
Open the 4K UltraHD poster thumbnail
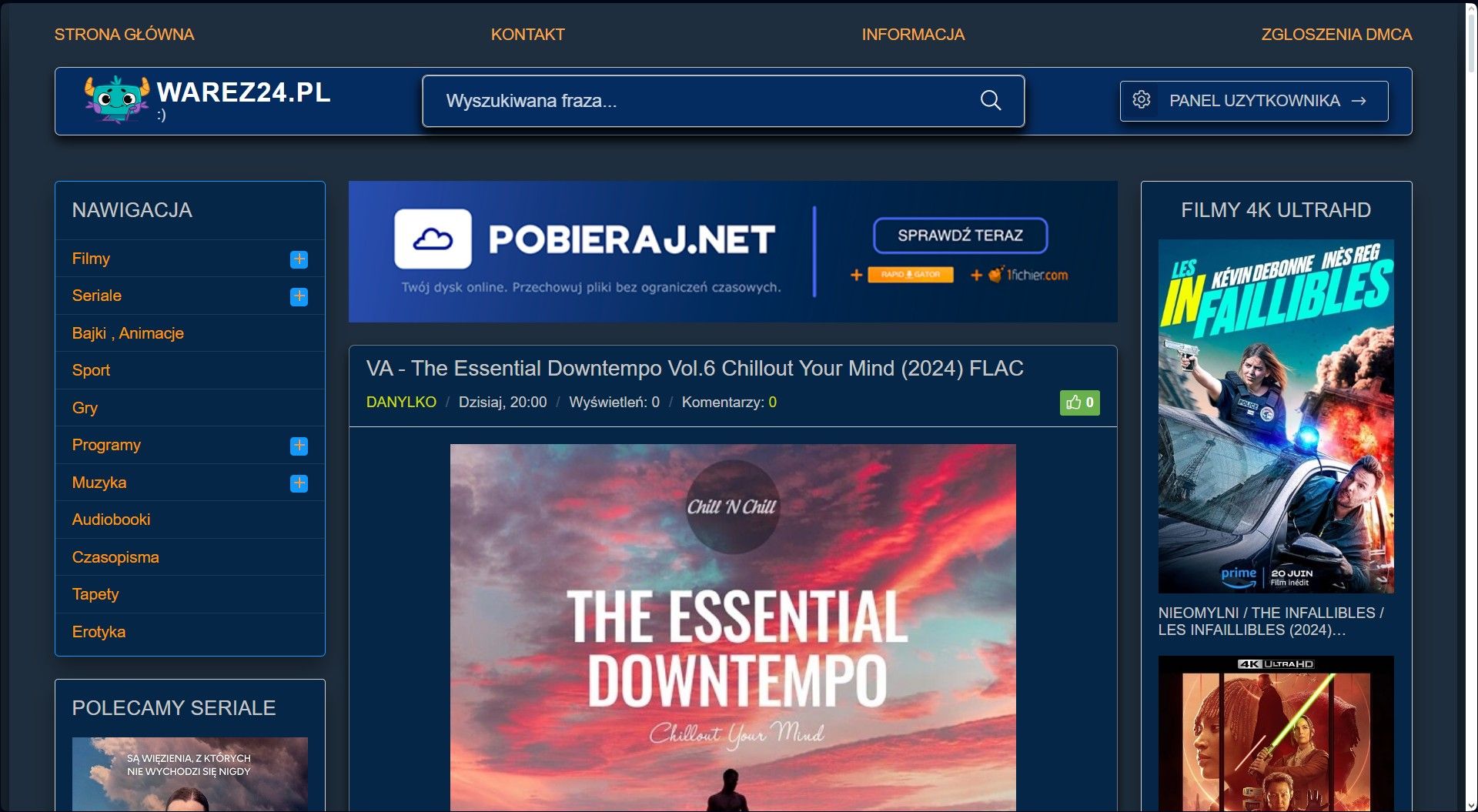point(1276,733)
